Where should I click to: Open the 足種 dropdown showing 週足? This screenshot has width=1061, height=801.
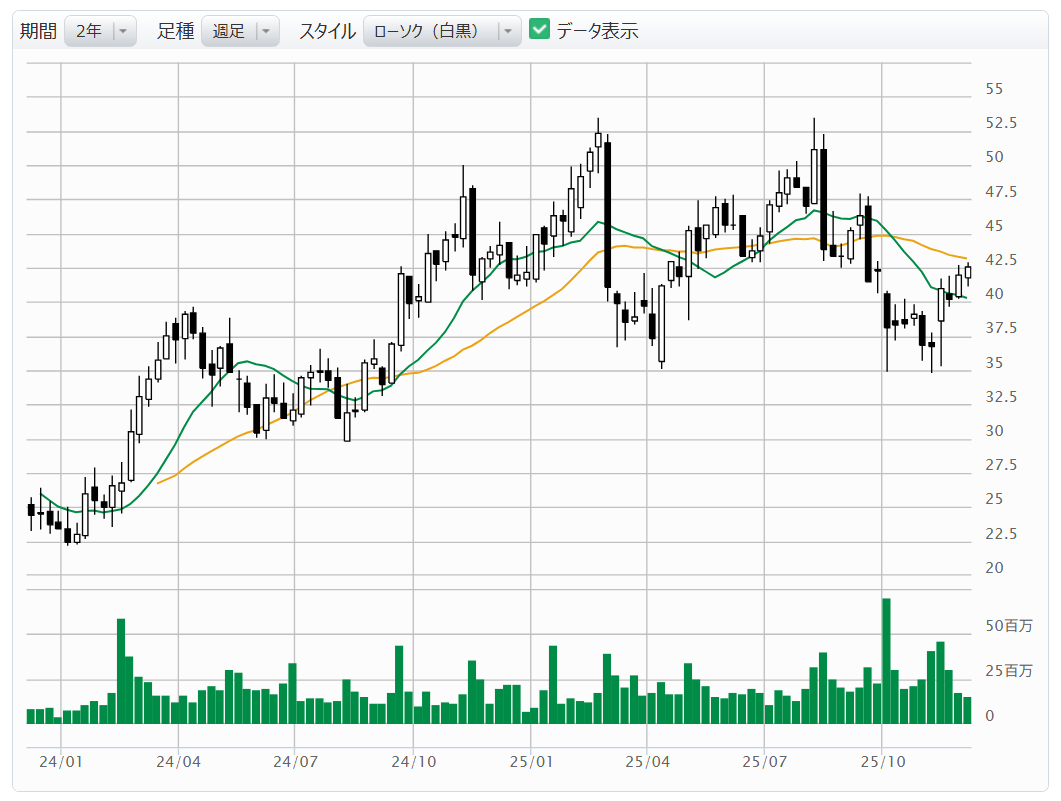point(239,31)
